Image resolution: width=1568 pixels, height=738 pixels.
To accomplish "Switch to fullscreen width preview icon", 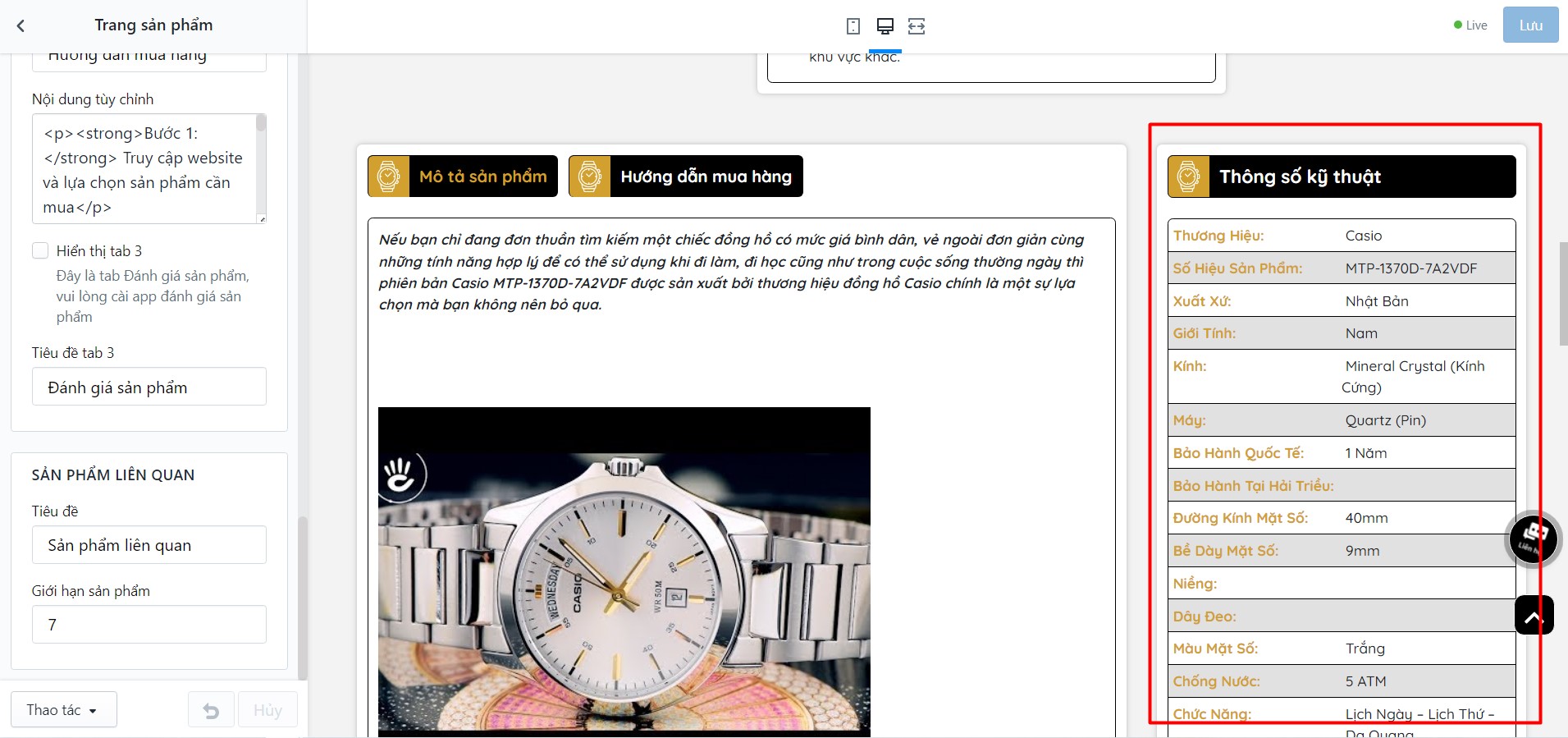I will click(x=917, y=26).
